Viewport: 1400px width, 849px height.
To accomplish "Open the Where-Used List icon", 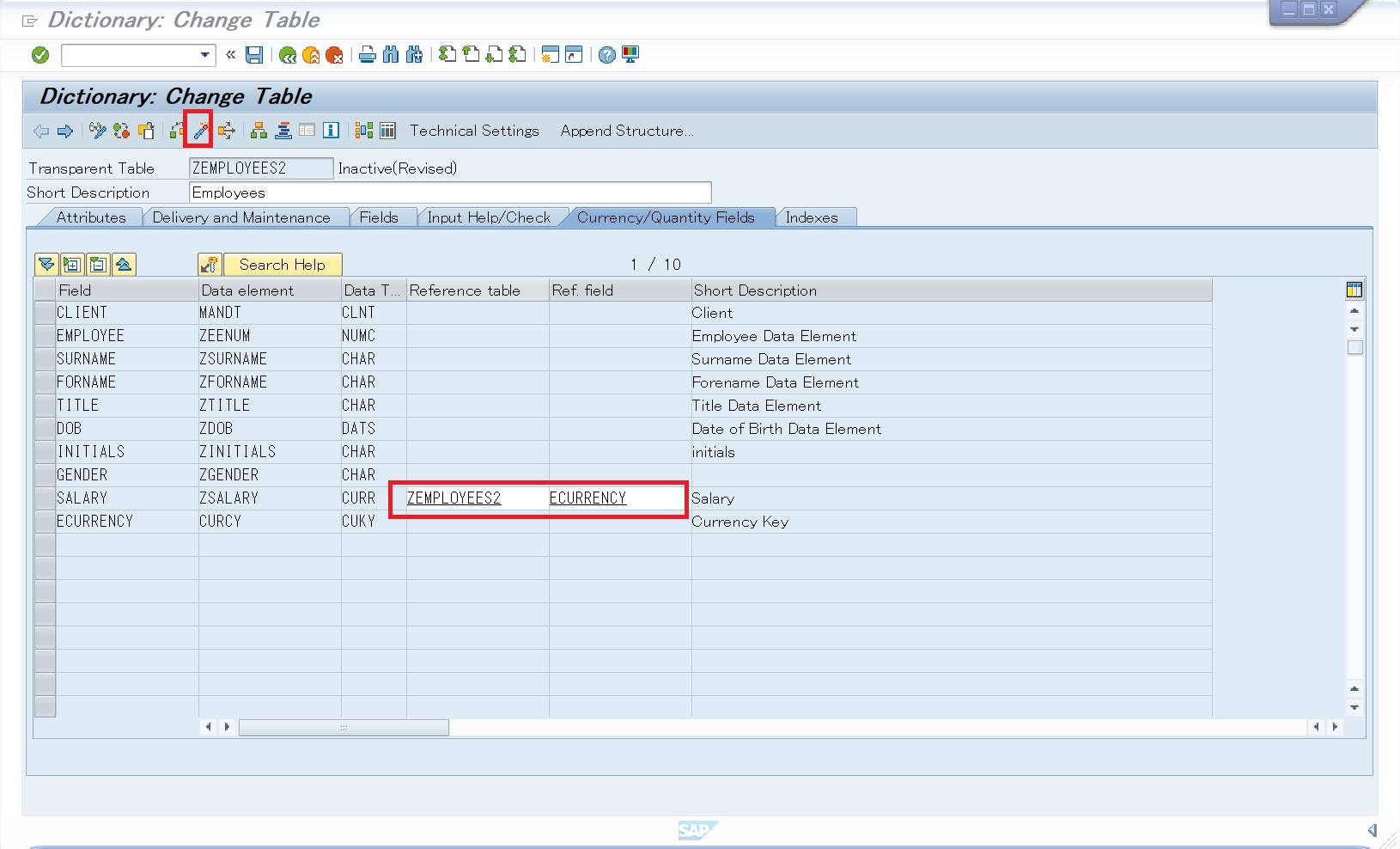I will pyautogui.click(x=226, y=131).
